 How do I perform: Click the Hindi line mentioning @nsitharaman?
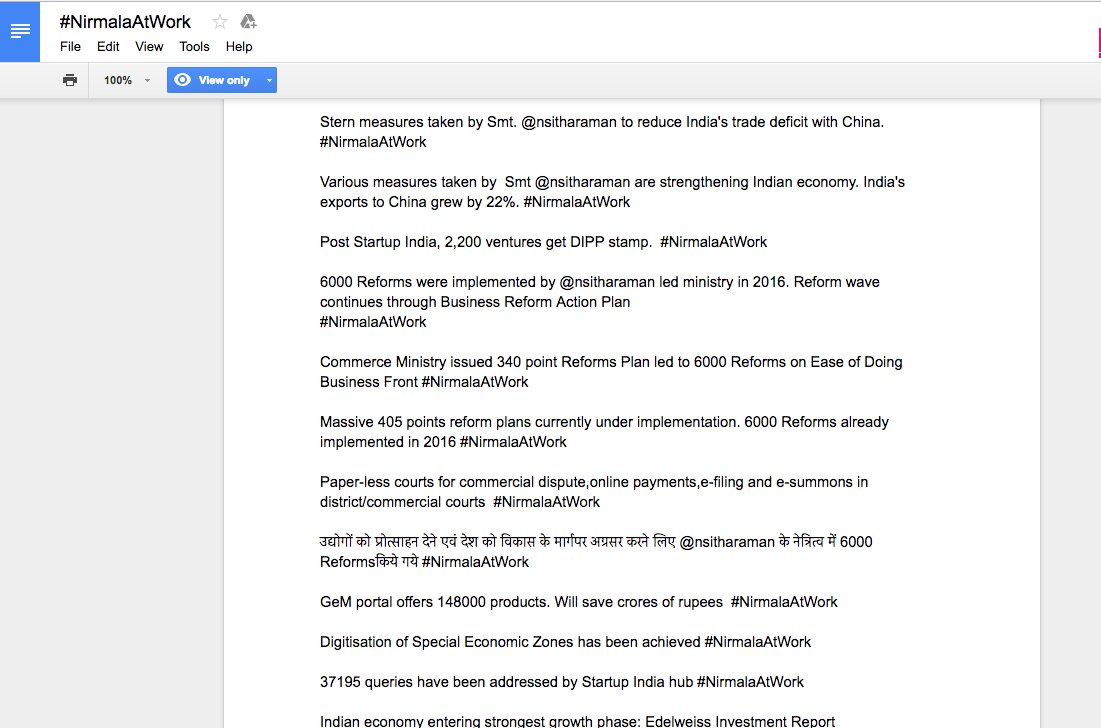coord(596,542)
